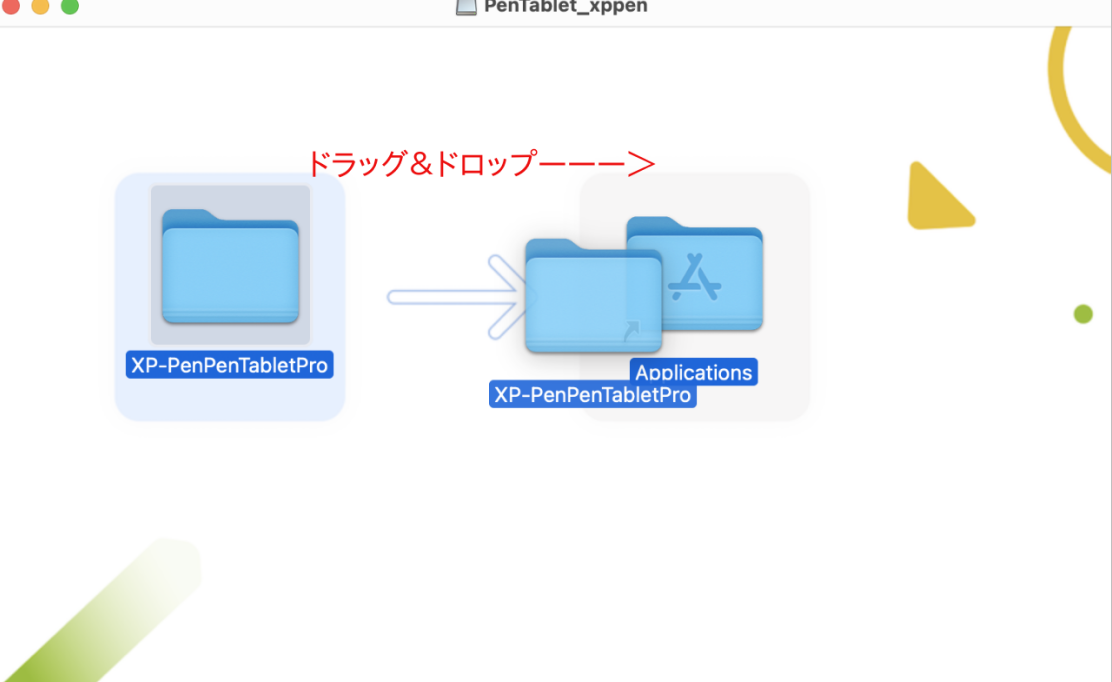Click the dragged XP-PenPenTabletPro folder copy
This screenshot has height=682, width=1112.
point(593,296)
